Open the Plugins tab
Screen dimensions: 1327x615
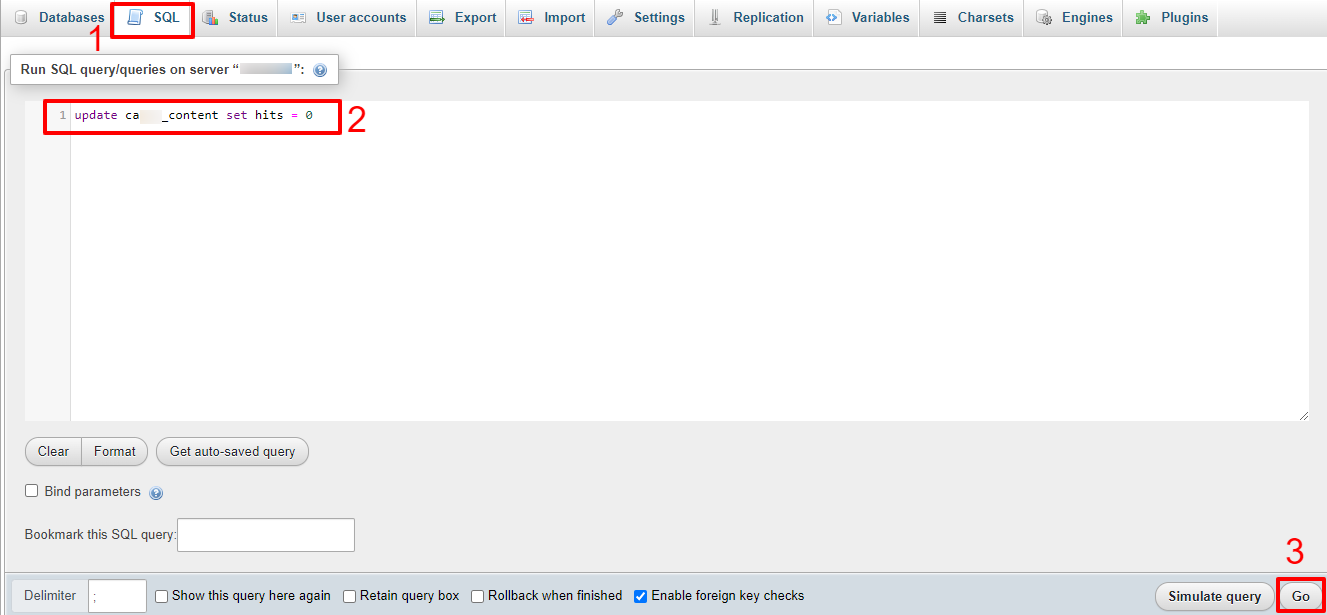1171,18
